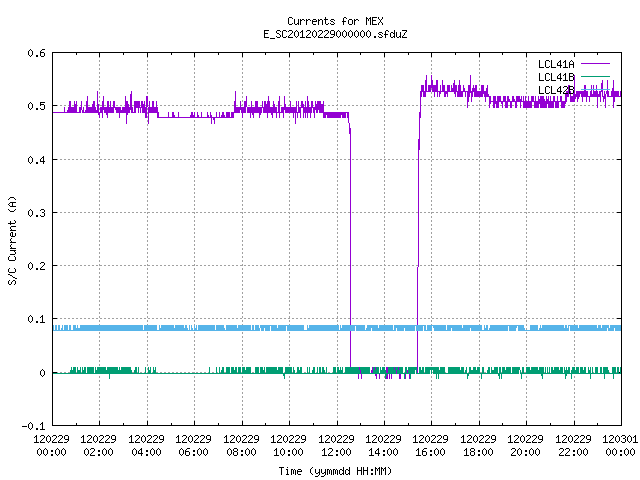The image size is (640, 480).
Task: Click the purple LCL41A legend line sample
Action: click(x=595, y=64)
